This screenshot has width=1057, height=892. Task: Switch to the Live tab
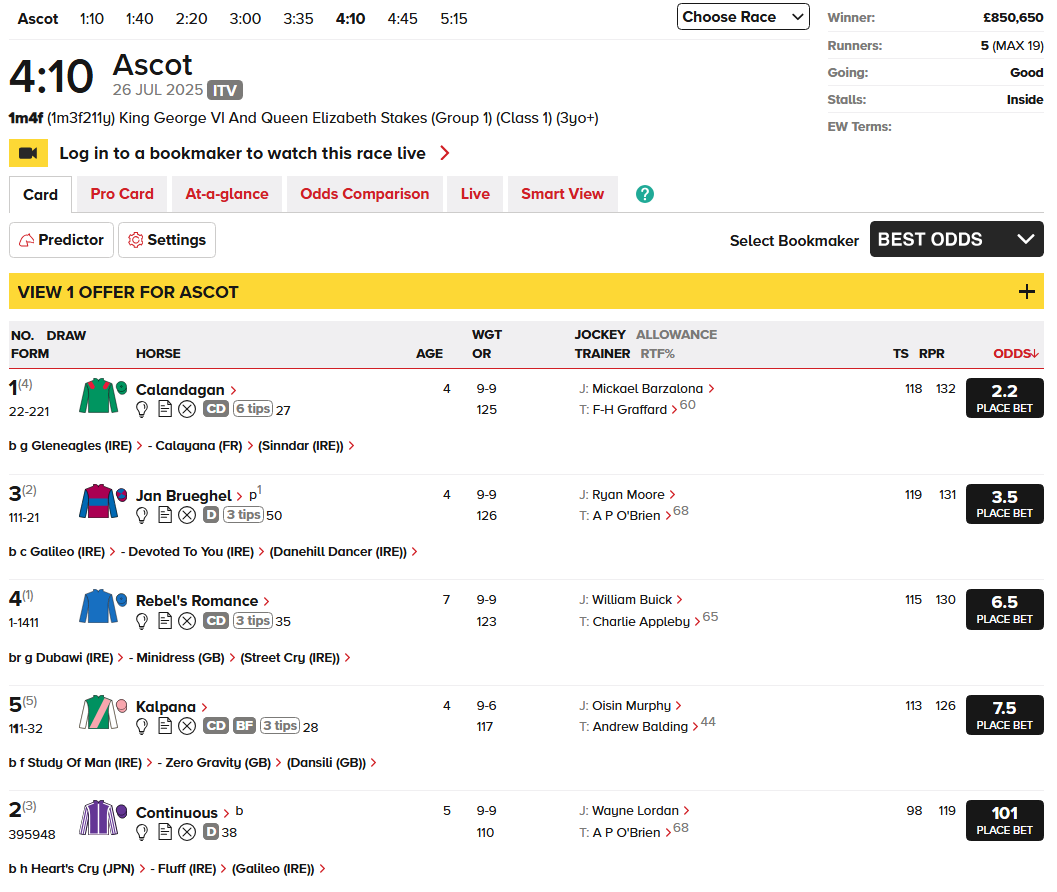475,194
